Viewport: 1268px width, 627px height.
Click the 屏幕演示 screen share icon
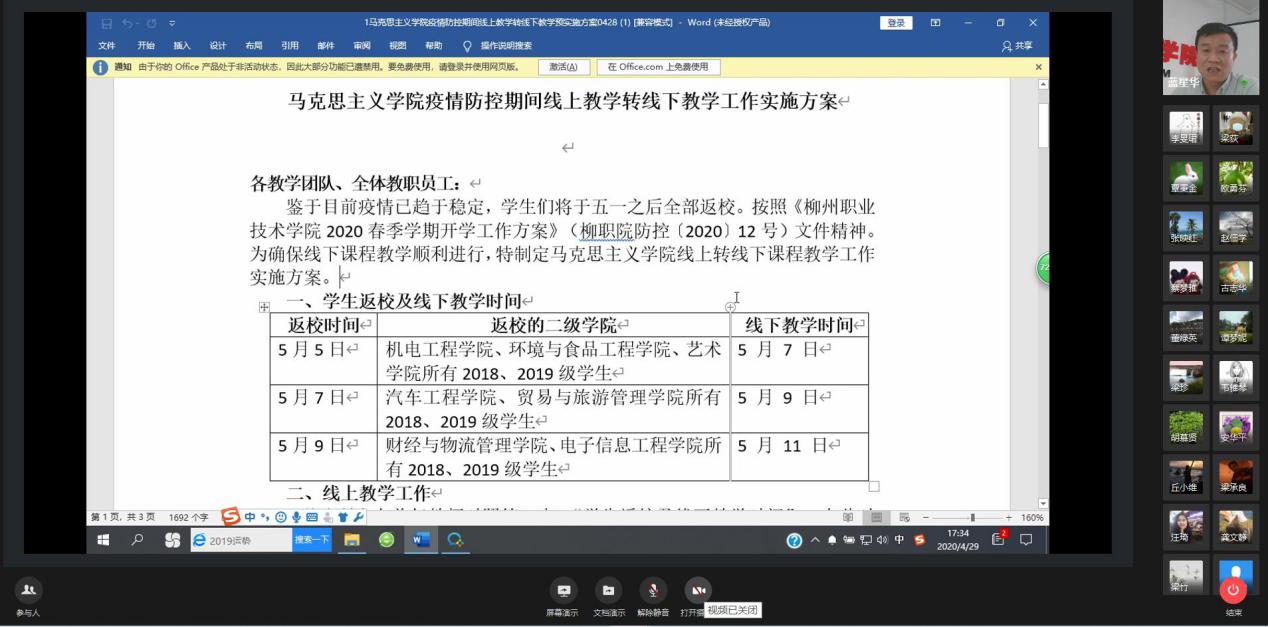[562, 591]
